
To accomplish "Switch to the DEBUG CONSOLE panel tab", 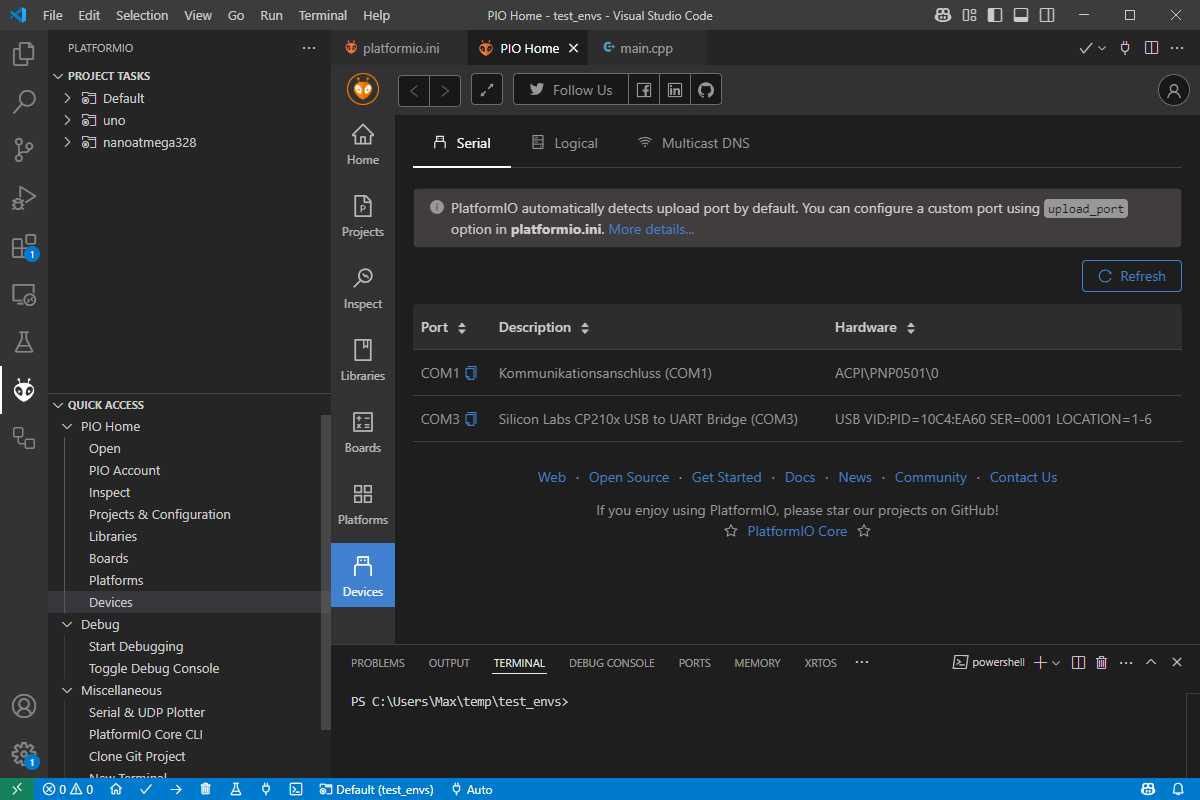I will point(612,663).
